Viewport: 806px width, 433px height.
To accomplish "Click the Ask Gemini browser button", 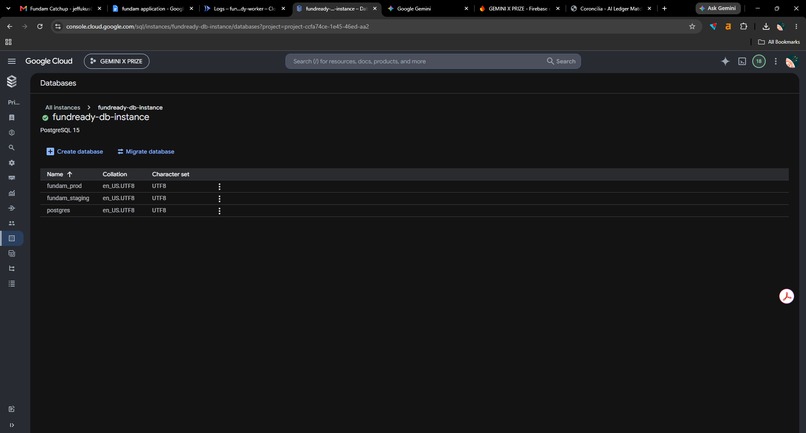I will click(718, 8).
